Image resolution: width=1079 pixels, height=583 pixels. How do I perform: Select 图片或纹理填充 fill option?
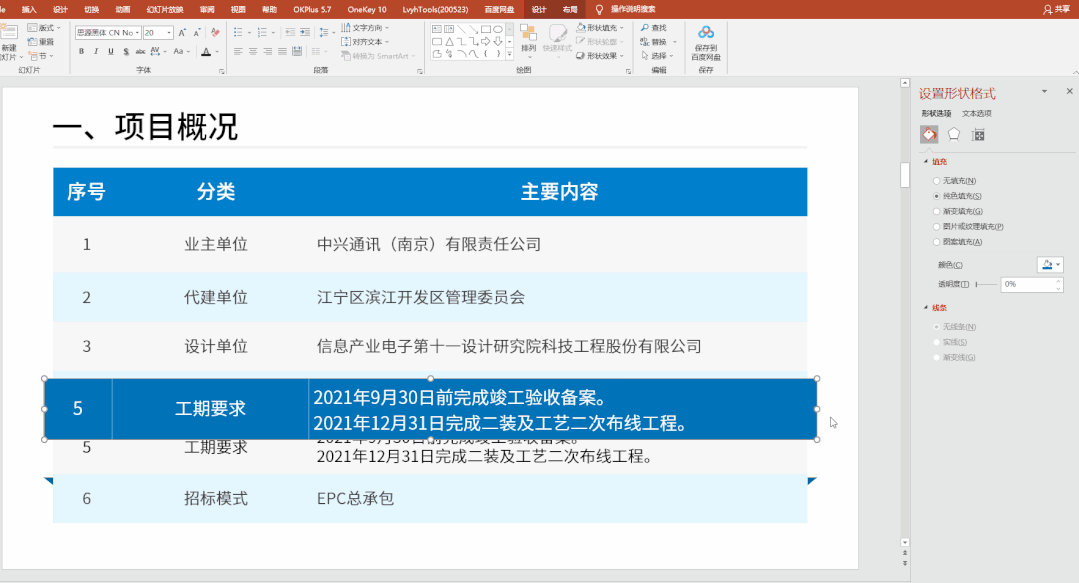[x=936, y=227]
